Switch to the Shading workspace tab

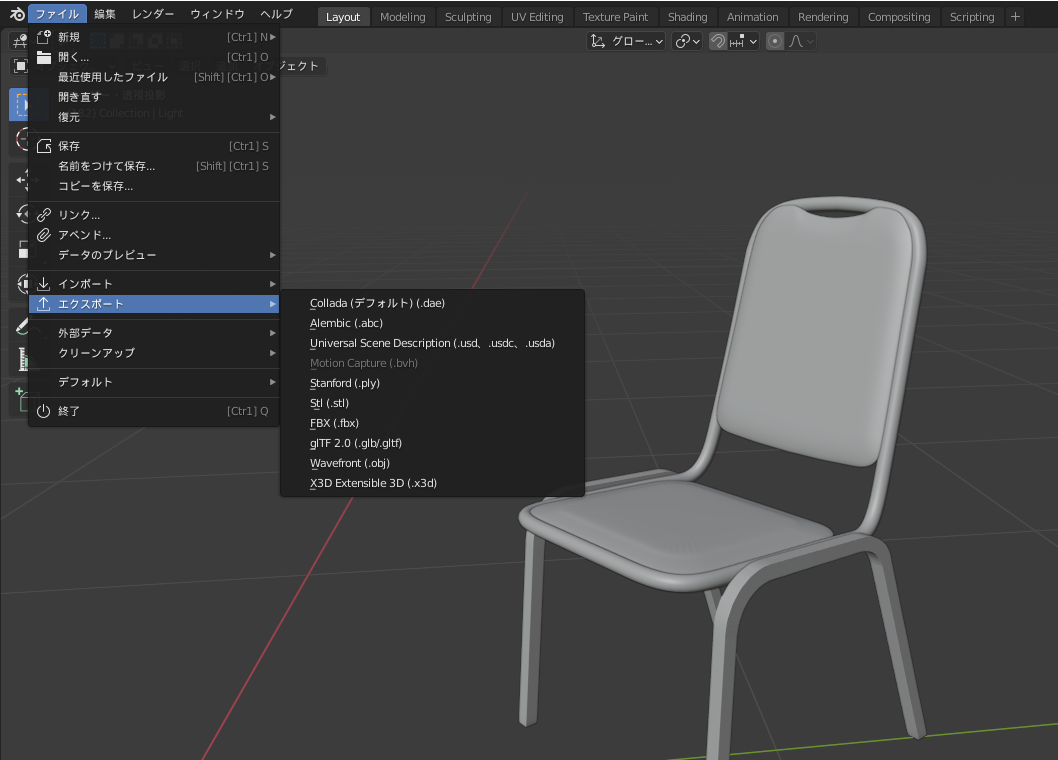click(x=688, y=17)
